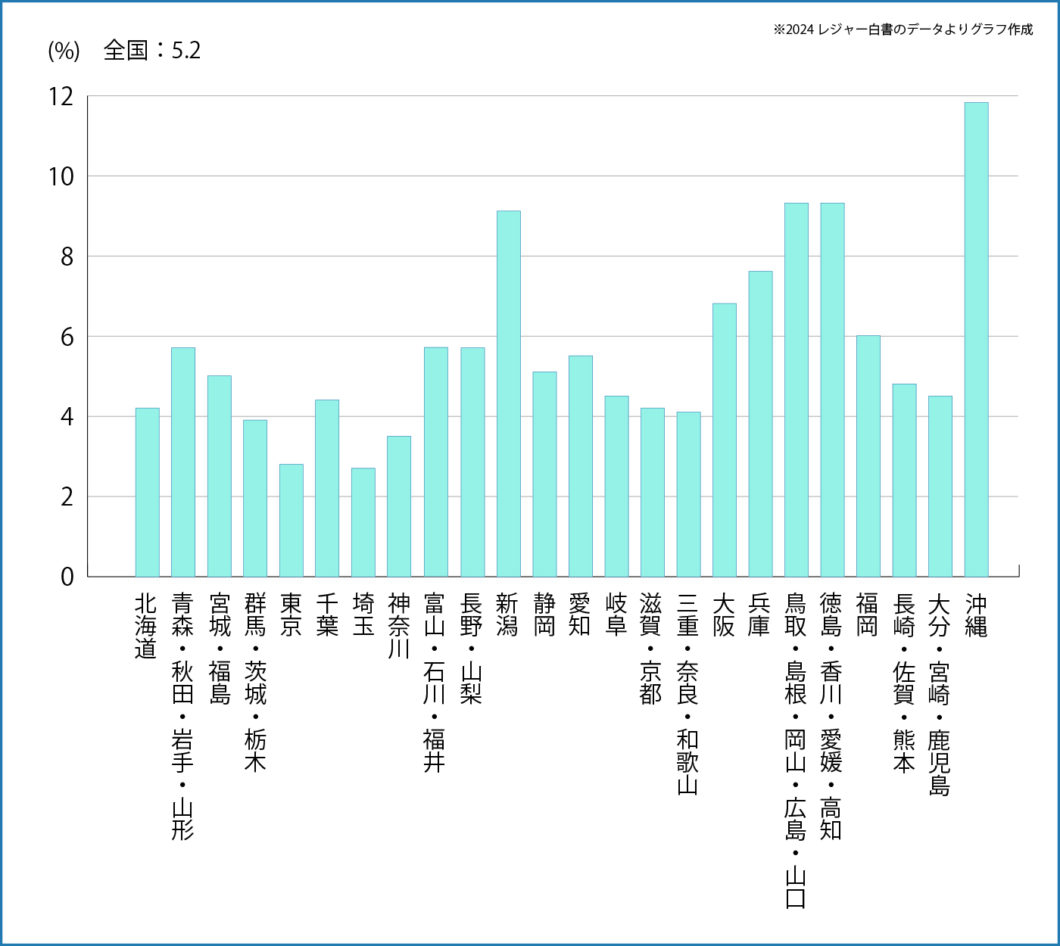Click the ※2024 レジャー白書 source note

tap(903, 29)
